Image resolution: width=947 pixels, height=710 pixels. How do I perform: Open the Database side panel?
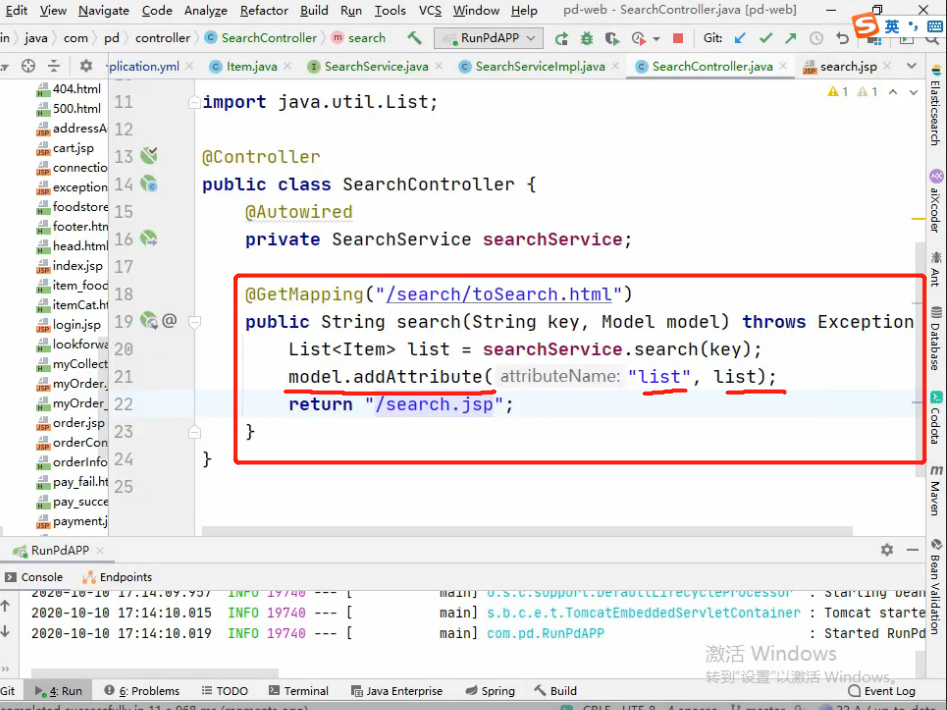click(x=936, y=339)
